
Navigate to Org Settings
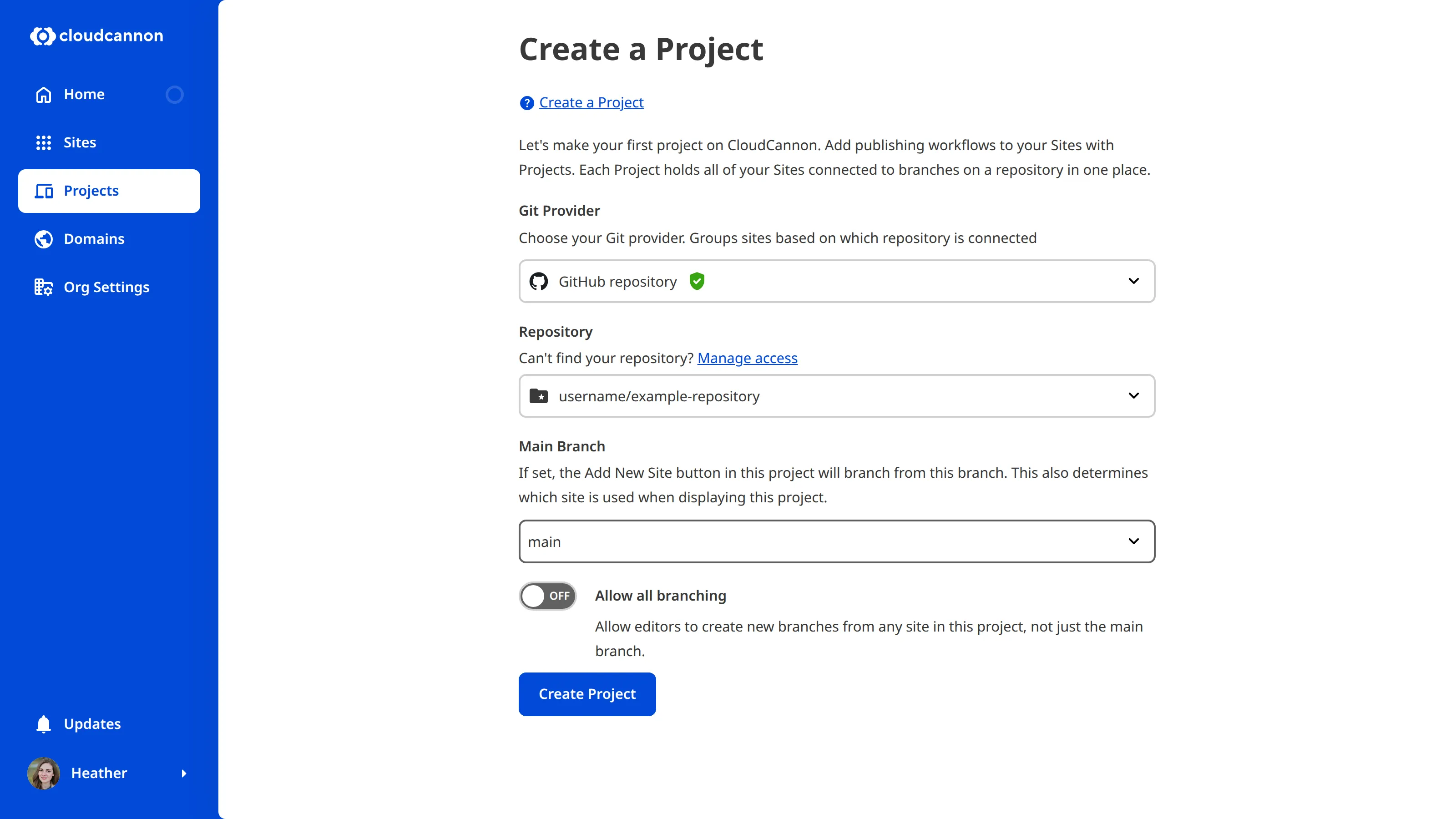[107, 287]
